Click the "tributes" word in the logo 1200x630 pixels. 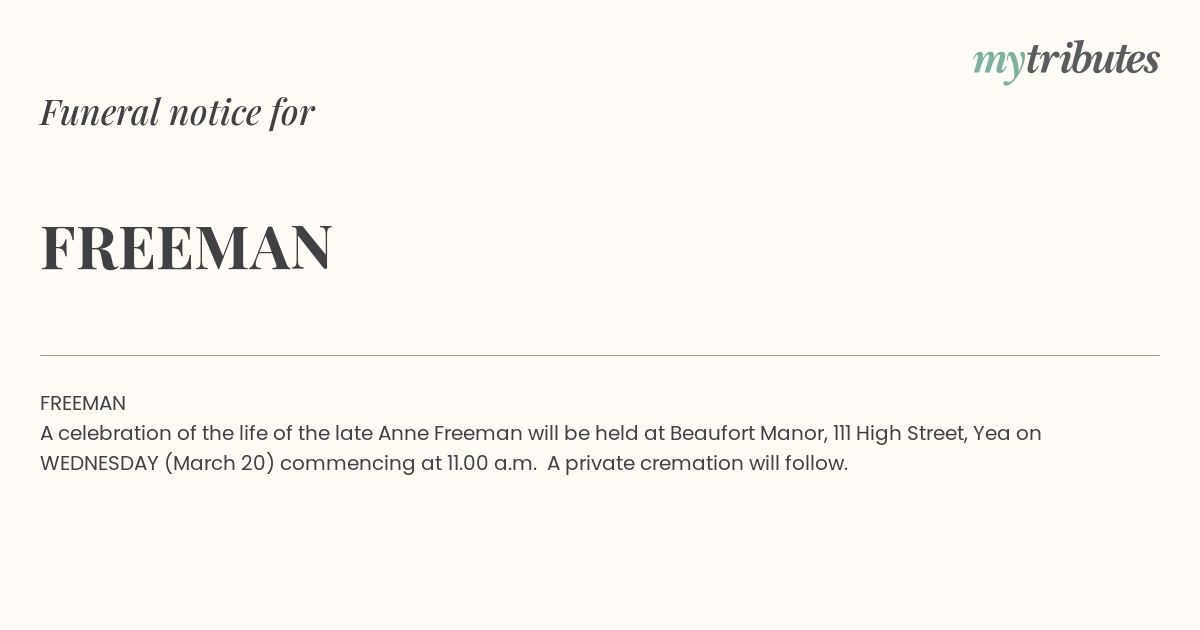click(1093, 59)
